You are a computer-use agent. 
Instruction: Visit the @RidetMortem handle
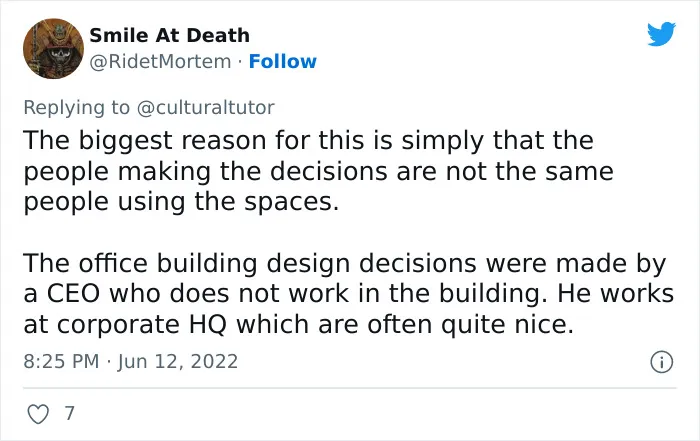(160, 62)
